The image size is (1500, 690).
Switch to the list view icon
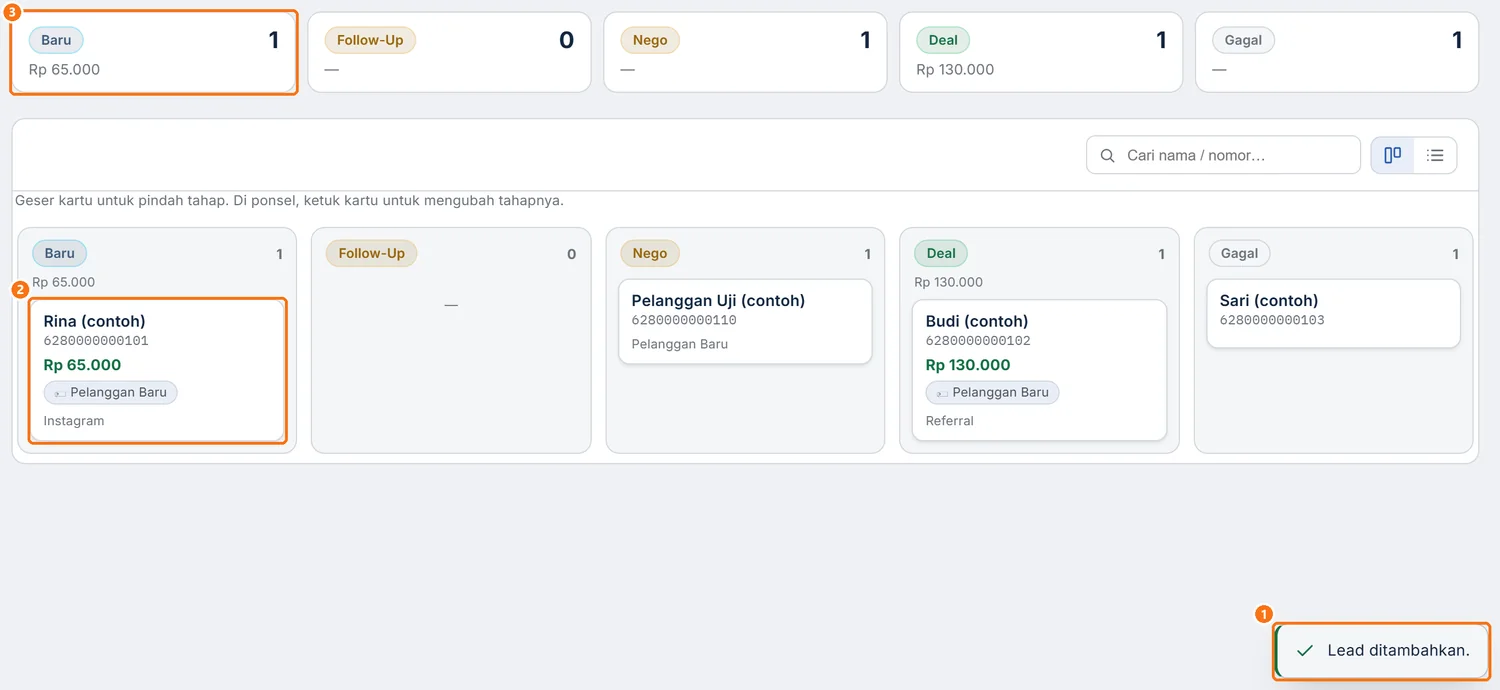[1435, 155]
